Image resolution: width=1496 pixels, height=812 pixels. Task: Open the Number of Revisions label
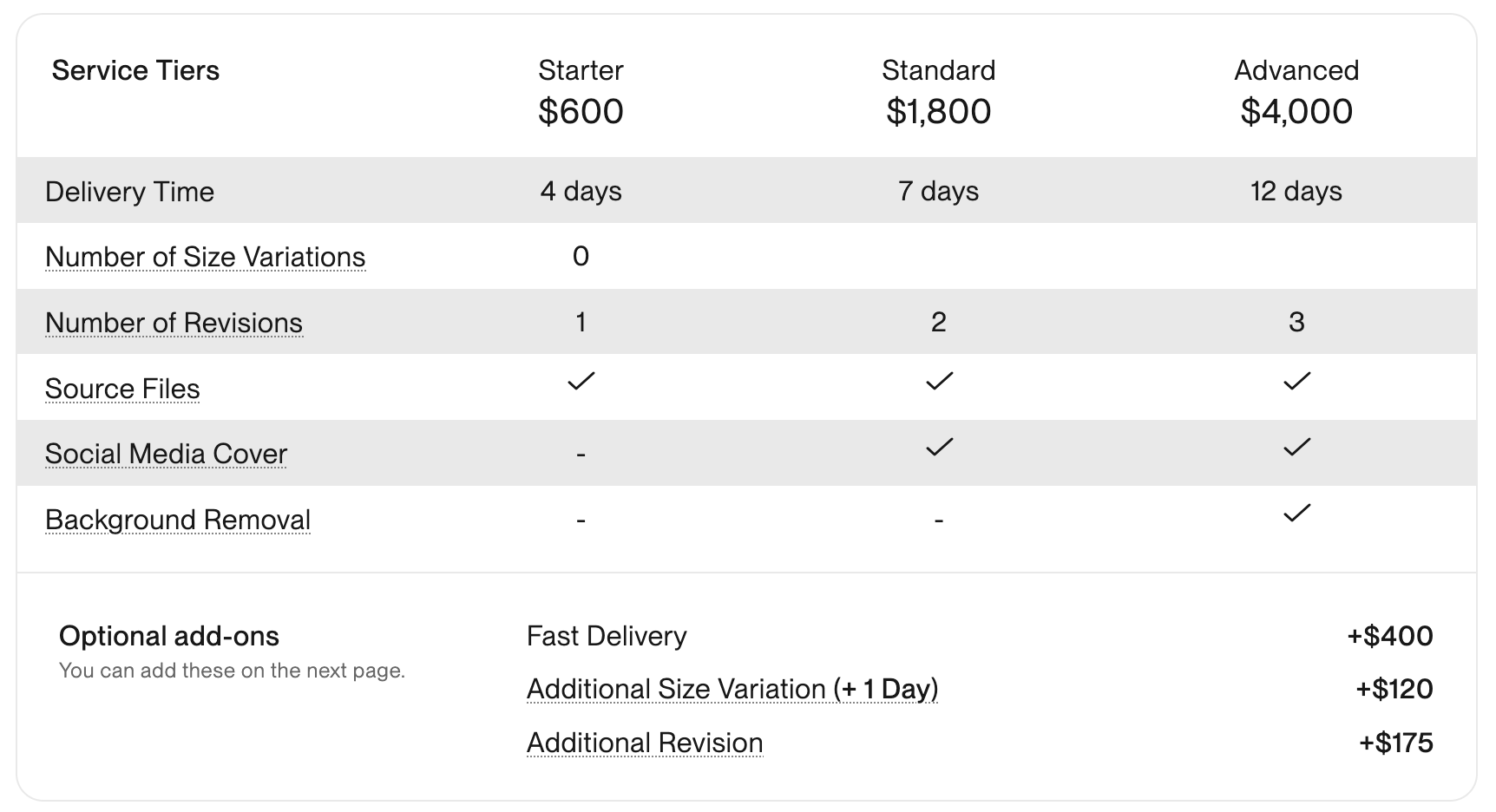coord(174,323)
